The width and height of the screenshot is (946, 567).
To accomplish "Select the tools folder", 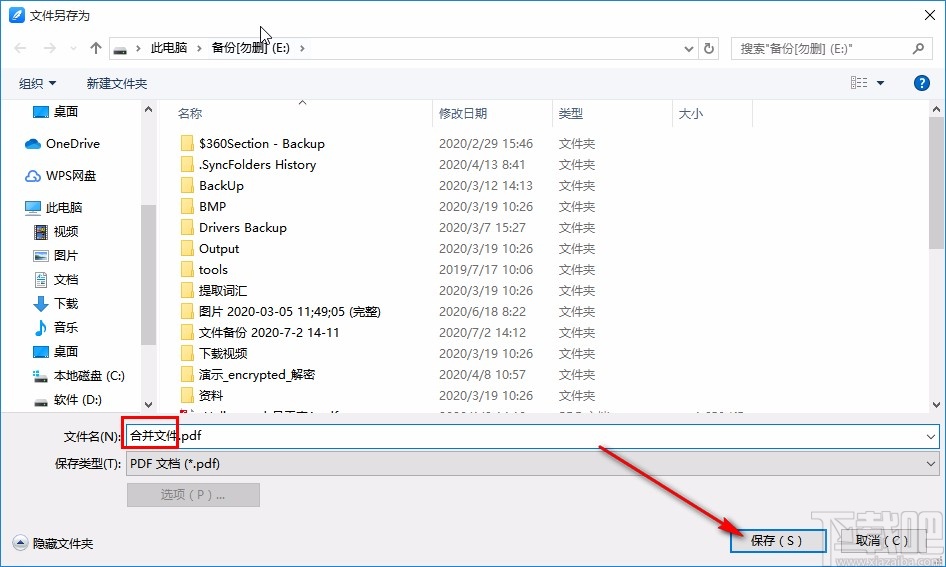I will coord(204,270).
